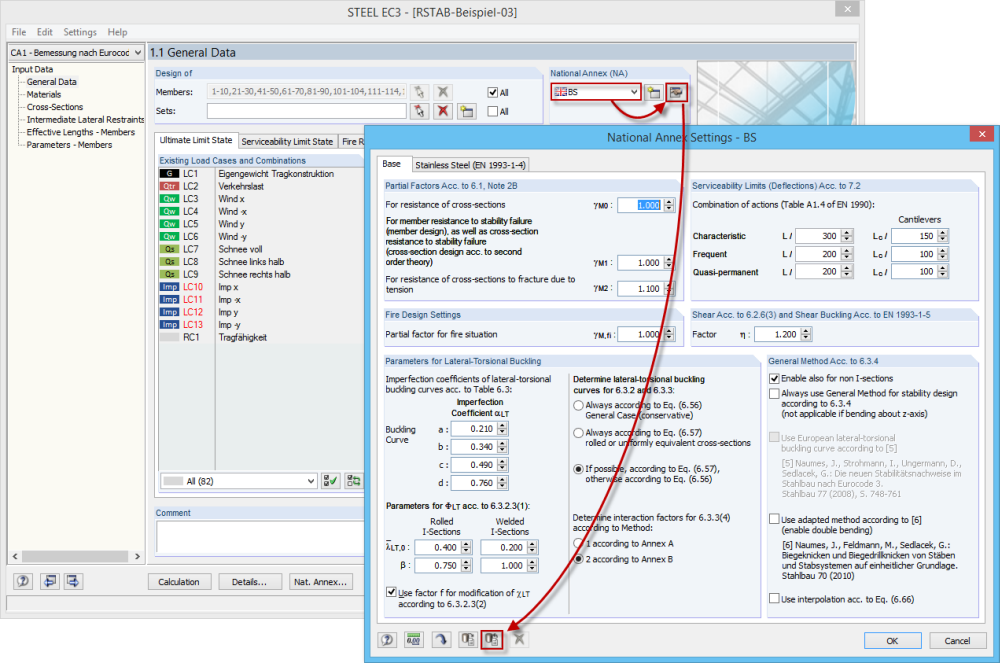Click the Qs category badge of LC7
Image resolution: width=1000 pixels, height=663 pixels.
pos(169,249)
